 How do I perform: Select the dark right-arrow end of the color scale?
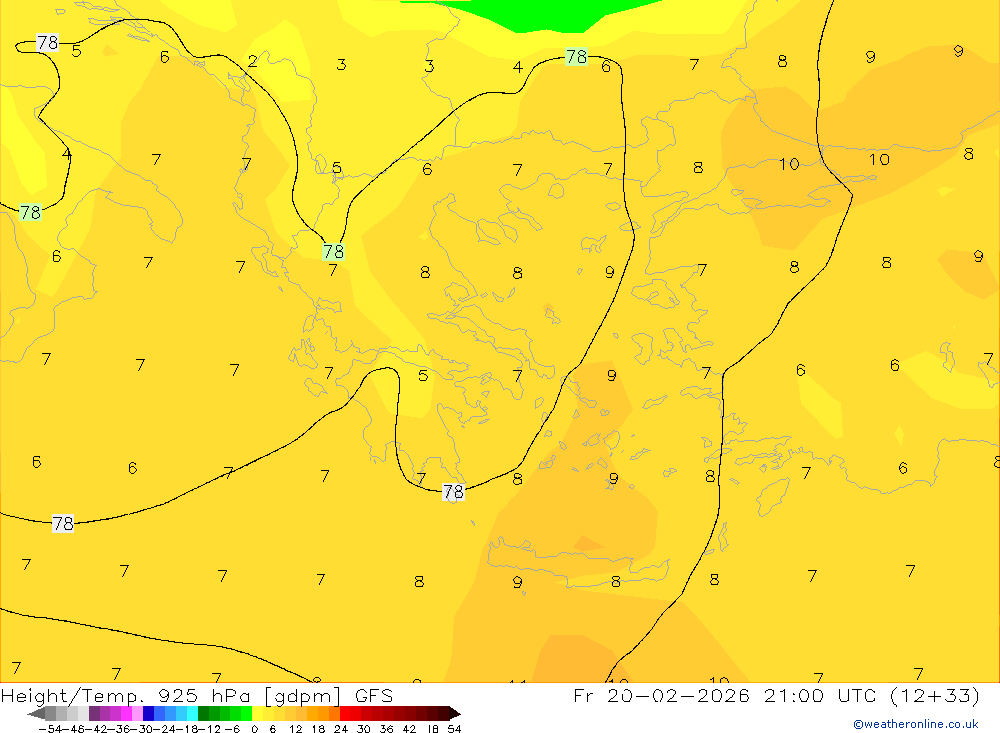pos(455,713)
